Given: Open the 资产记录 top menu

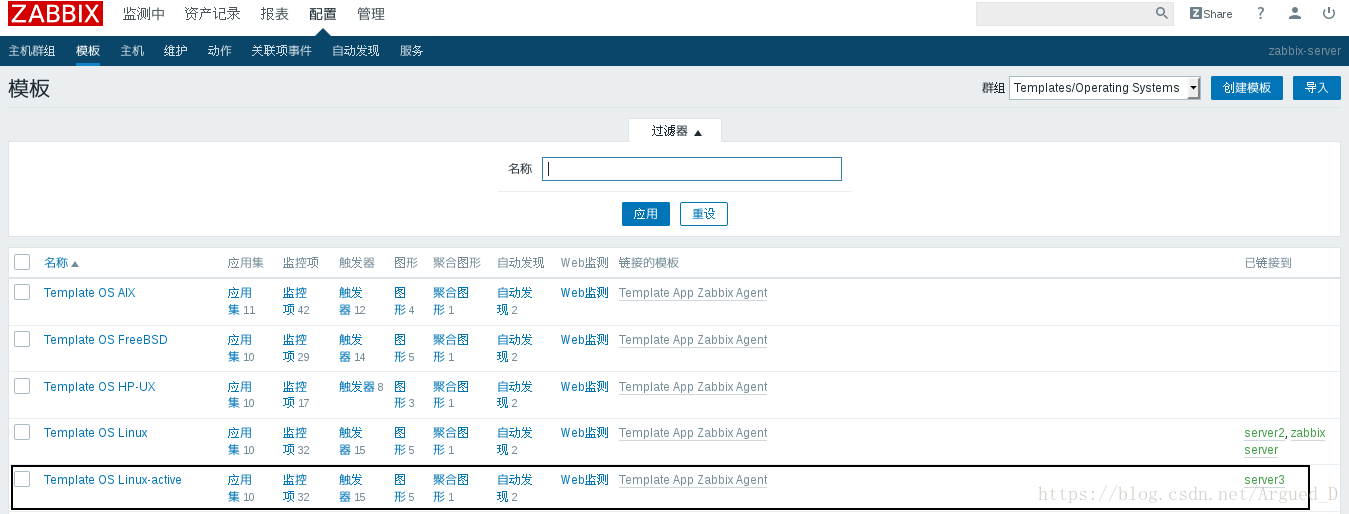Looking at the screenshot, I should pyautogui.click(x=212, y=14).
